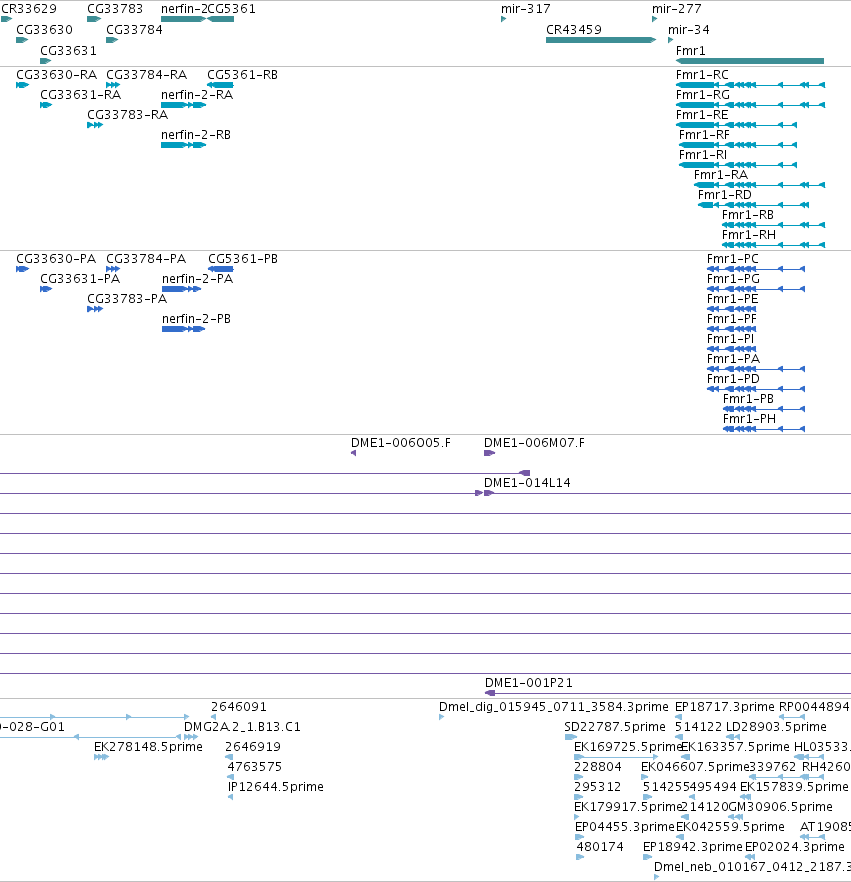Screen dimensions: 851x882
Task: Select the mir-277 gene label
Action: pos(677,9)
